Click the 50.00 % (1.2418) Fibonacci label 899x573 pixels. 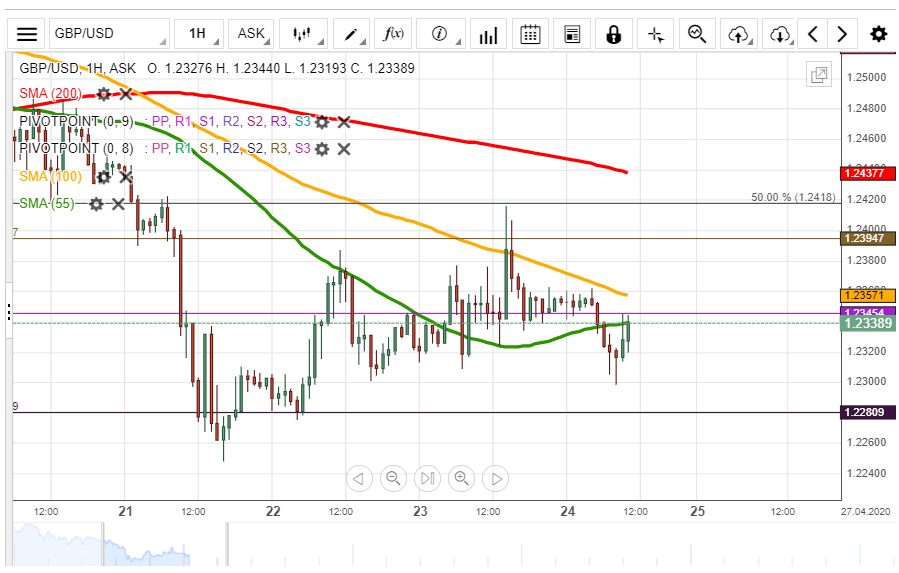(x=794, y=197)
